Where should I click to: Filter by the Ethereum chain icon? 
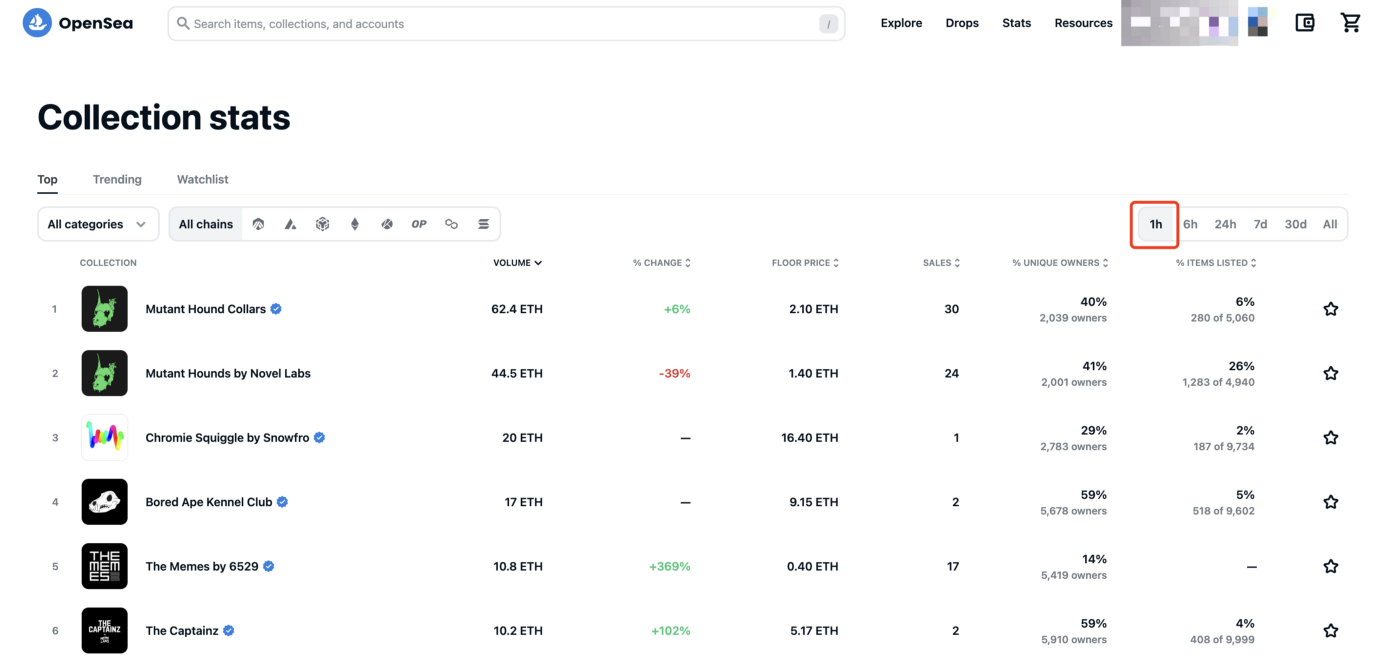[354, 224]
